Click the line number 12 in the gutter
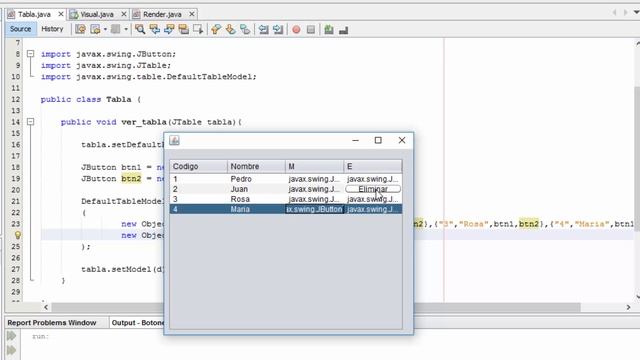 [x=16, y=99]
